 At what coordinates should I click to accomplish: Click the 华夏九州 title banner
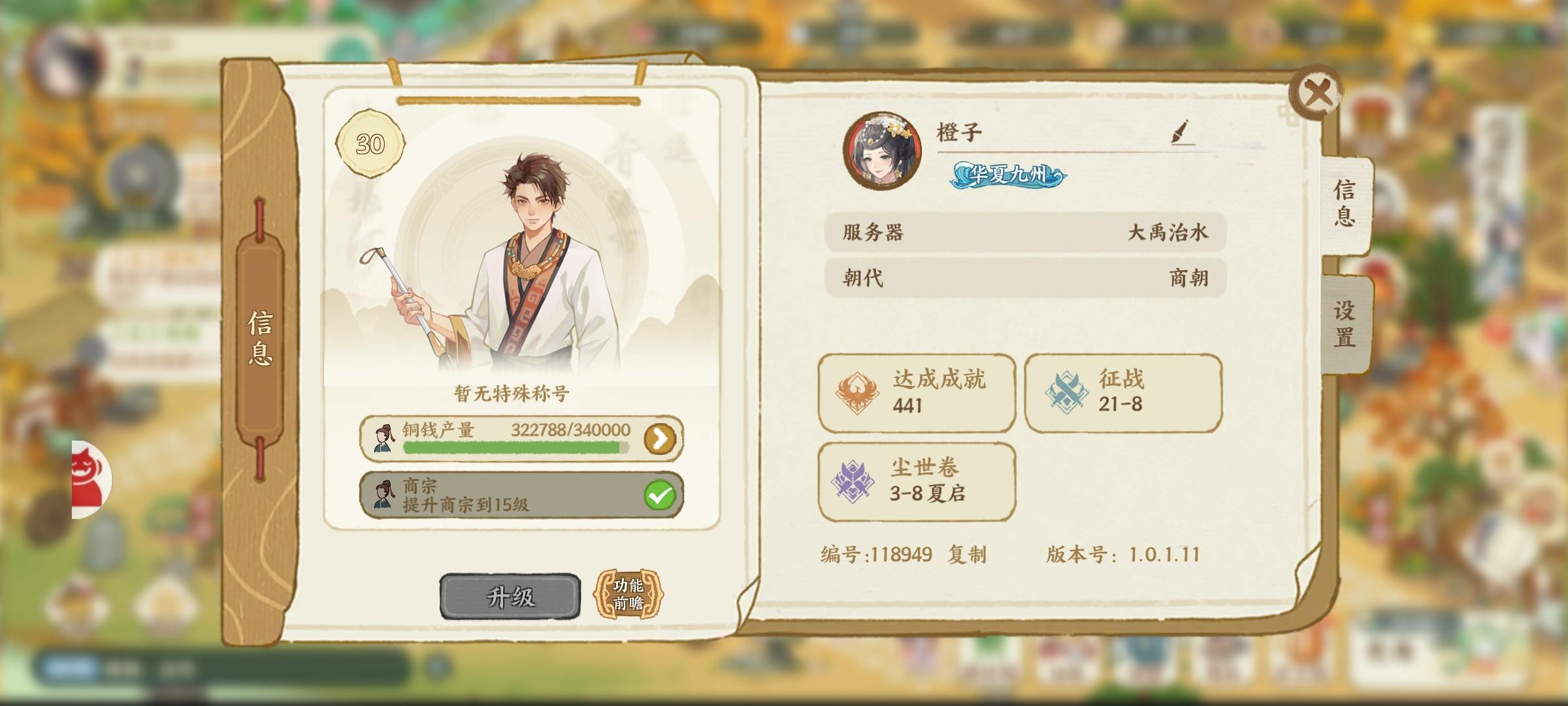coord(1008,175)
